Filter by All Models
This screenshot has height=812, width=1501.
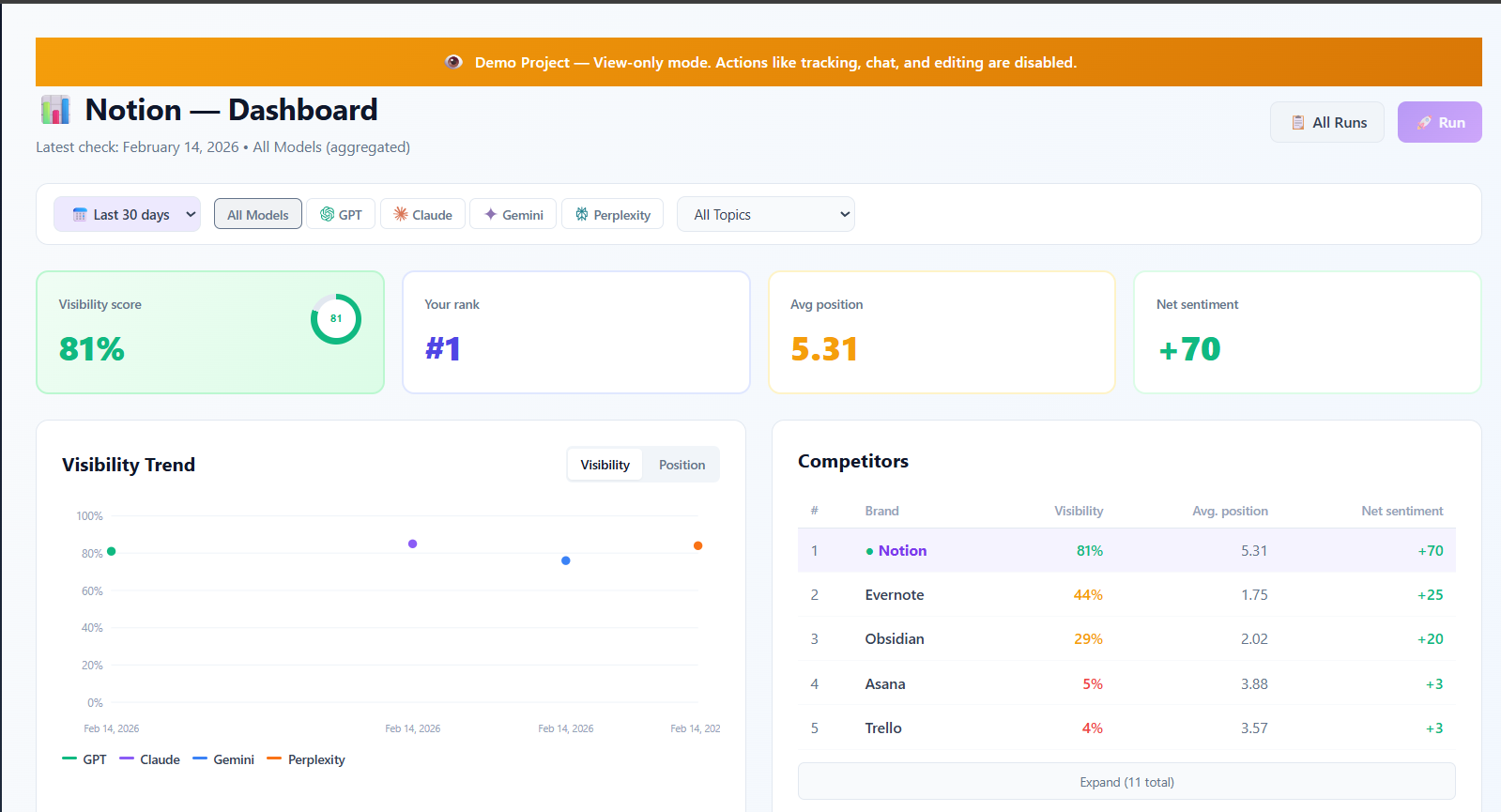pyautogui.click(x=258, y=214)
